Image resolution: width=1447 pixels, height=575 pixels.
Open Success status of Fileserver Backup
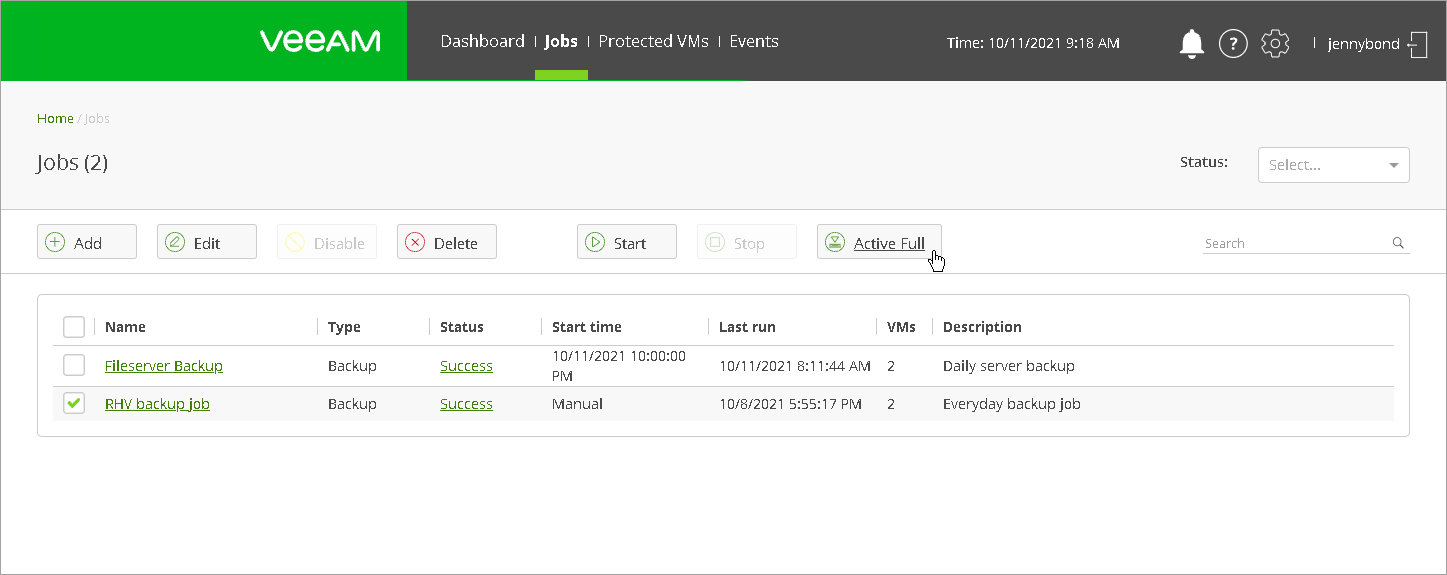pos(466,366)
